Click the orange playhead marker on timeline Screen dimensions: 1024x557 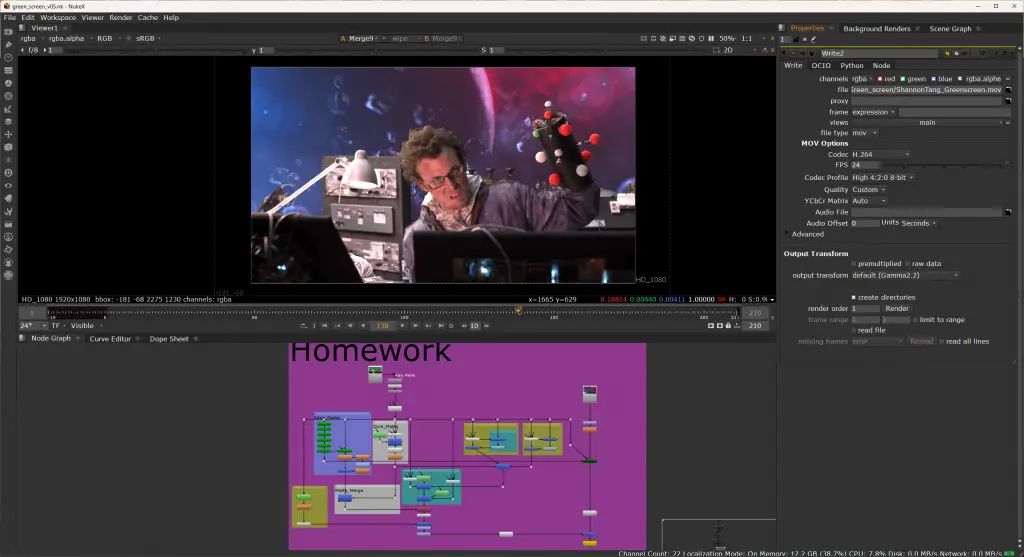point(519,310)
